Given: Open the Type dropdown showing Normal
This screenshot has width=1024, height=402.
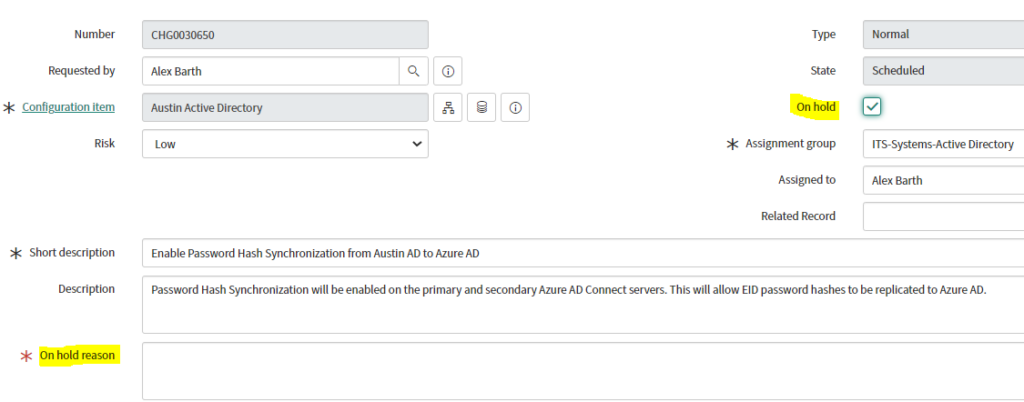Looking at the screenshot, I should [x=942, y=35].
